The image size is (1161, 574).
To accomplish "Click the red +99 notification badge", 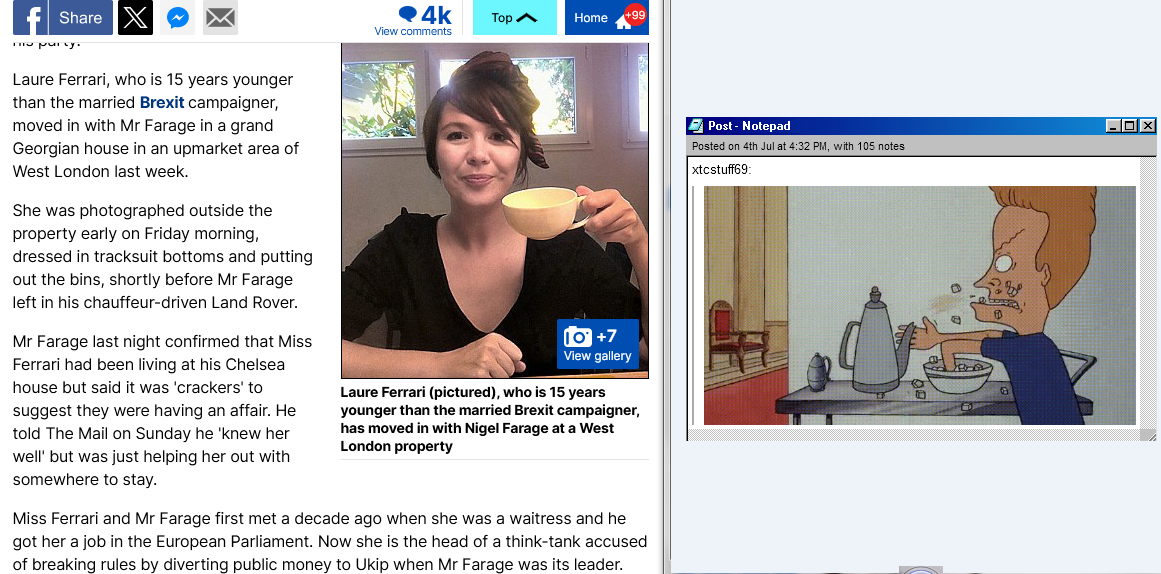I will 635,15.
